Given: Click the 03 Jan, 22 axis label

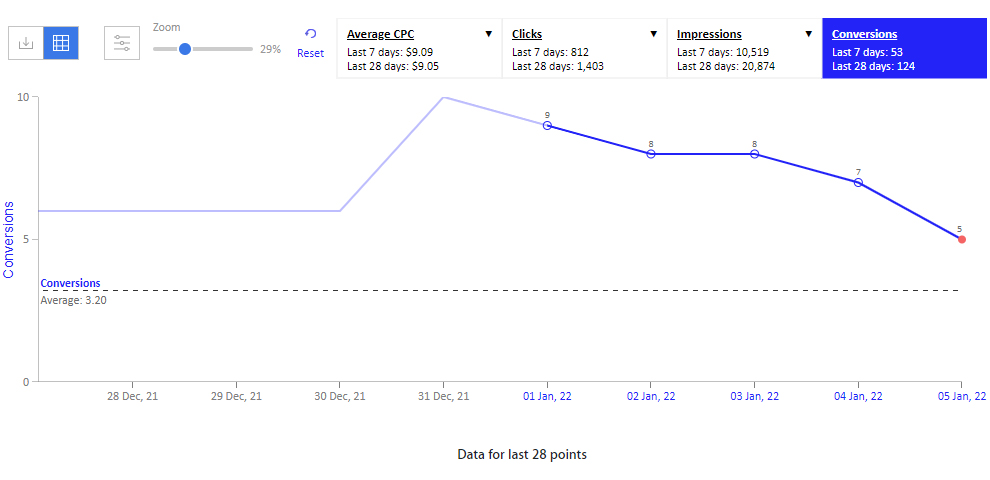Looking at the screenshot, I should click(754, 397).
